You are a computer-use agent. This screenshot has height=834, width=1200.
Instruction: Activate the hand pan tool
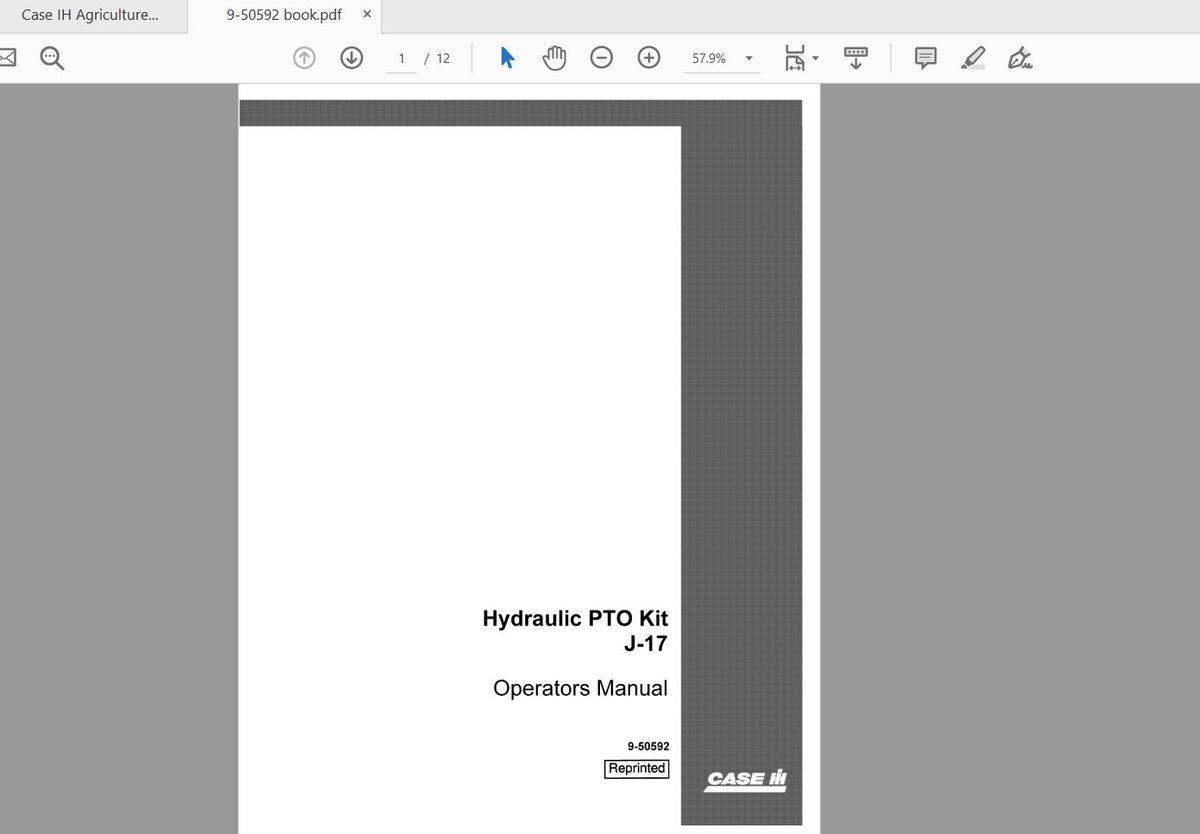(x=554, y=58)
